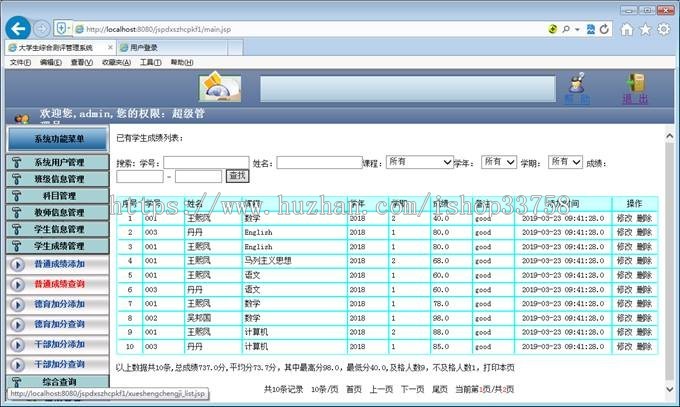680x407 pixels.
Task: Click arrow icon beside 德育加分添加
Action: click(x=18, y=305)
